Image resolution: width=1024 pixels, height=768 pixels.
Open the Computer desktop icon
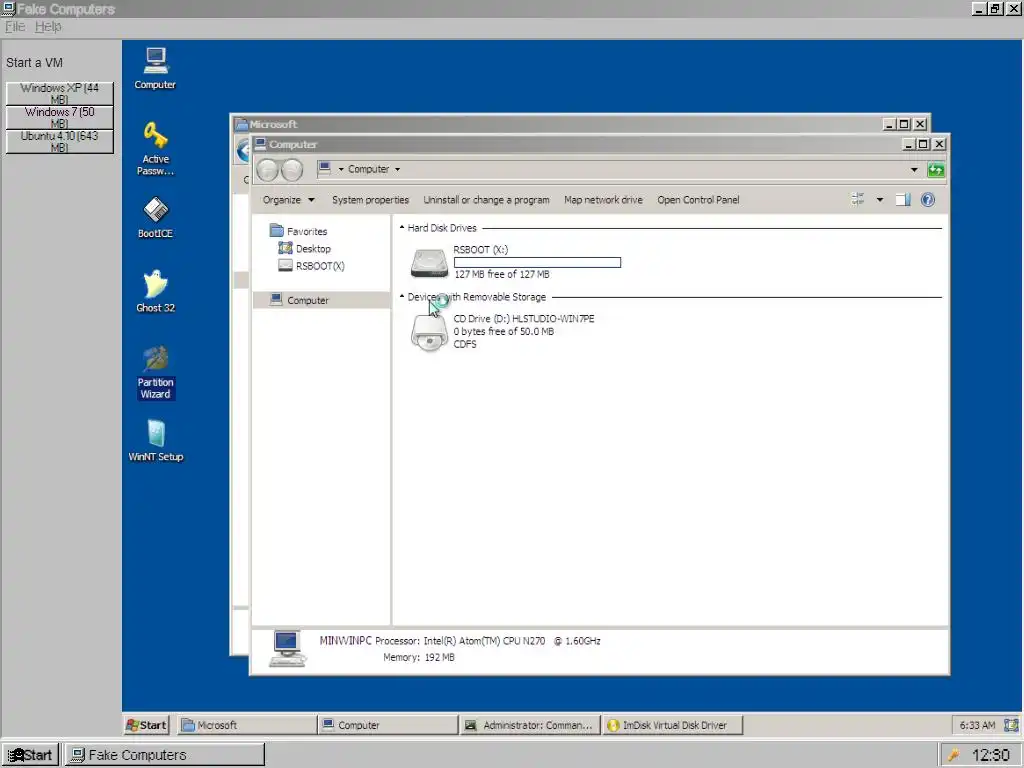coord(155,68)
